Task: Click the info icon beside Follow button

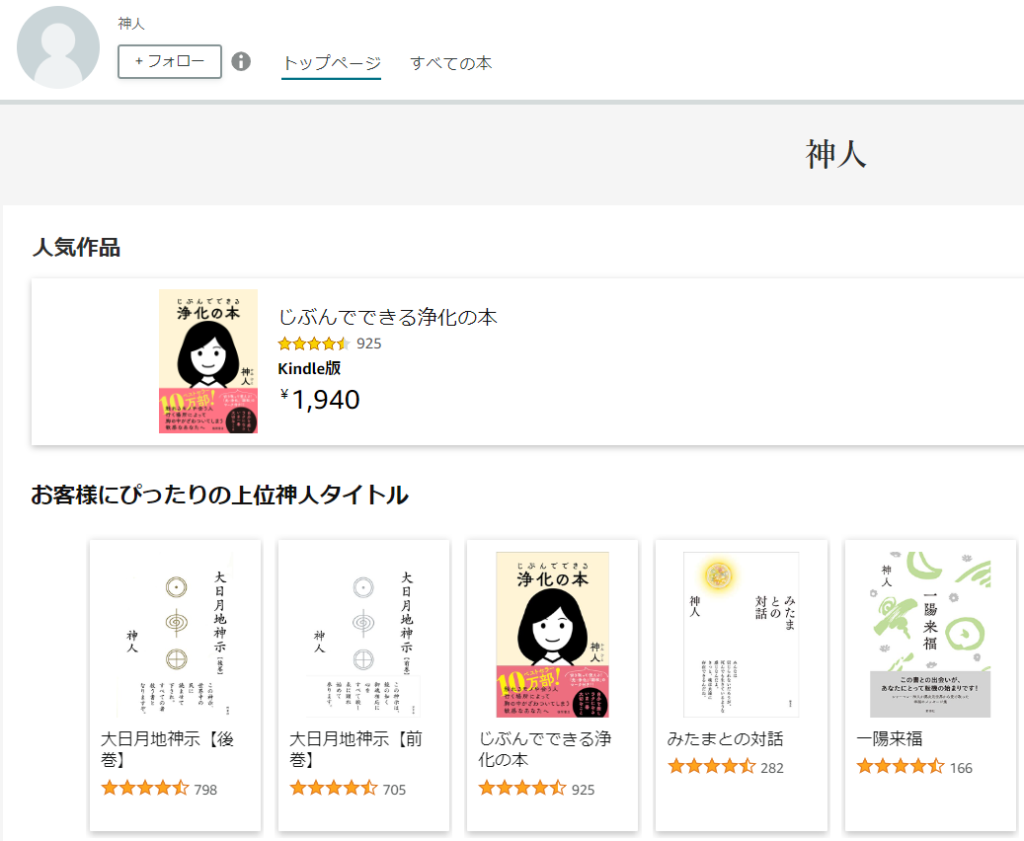Action: coord(241,62)
